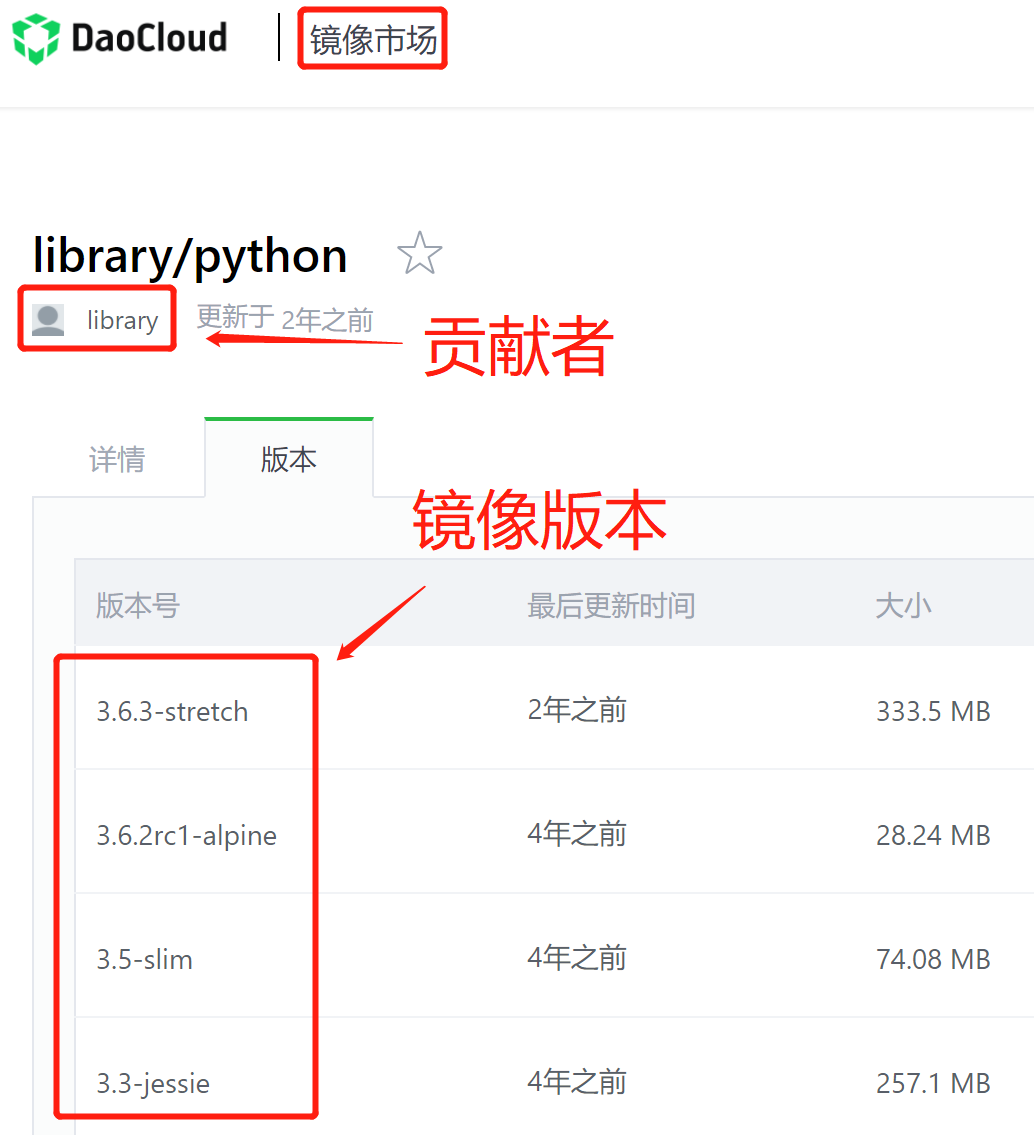
Task: Select version 3.6.3-stretch
Action: point(172,712)
